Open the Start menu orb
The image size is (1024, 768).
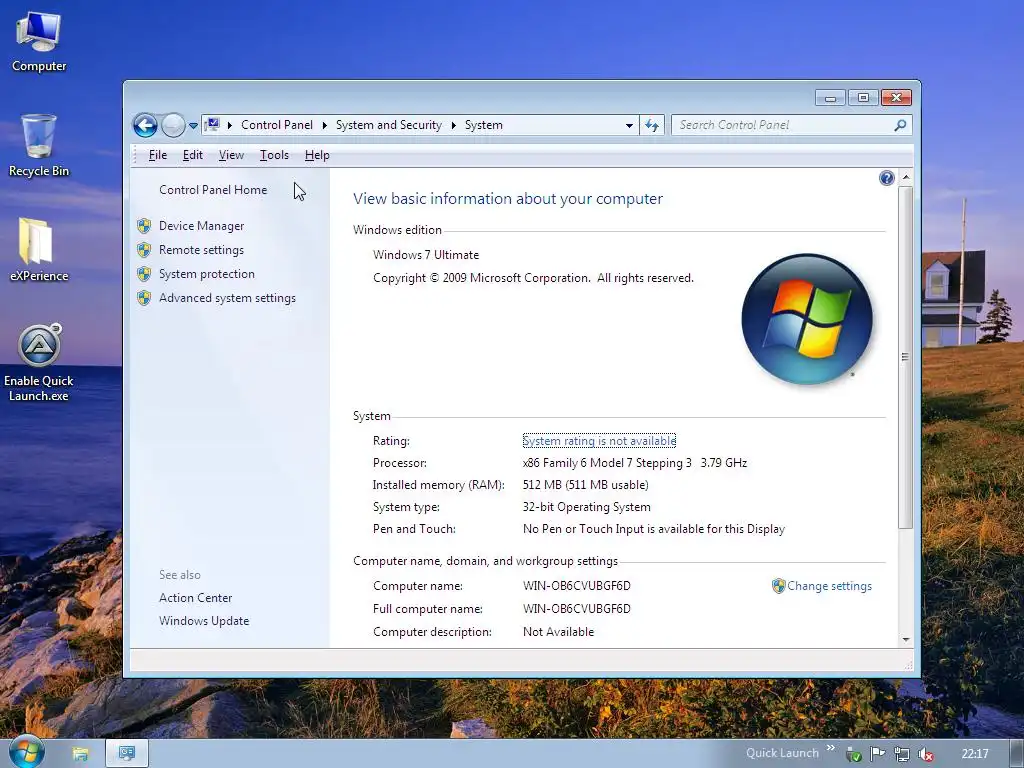(27, 752)
